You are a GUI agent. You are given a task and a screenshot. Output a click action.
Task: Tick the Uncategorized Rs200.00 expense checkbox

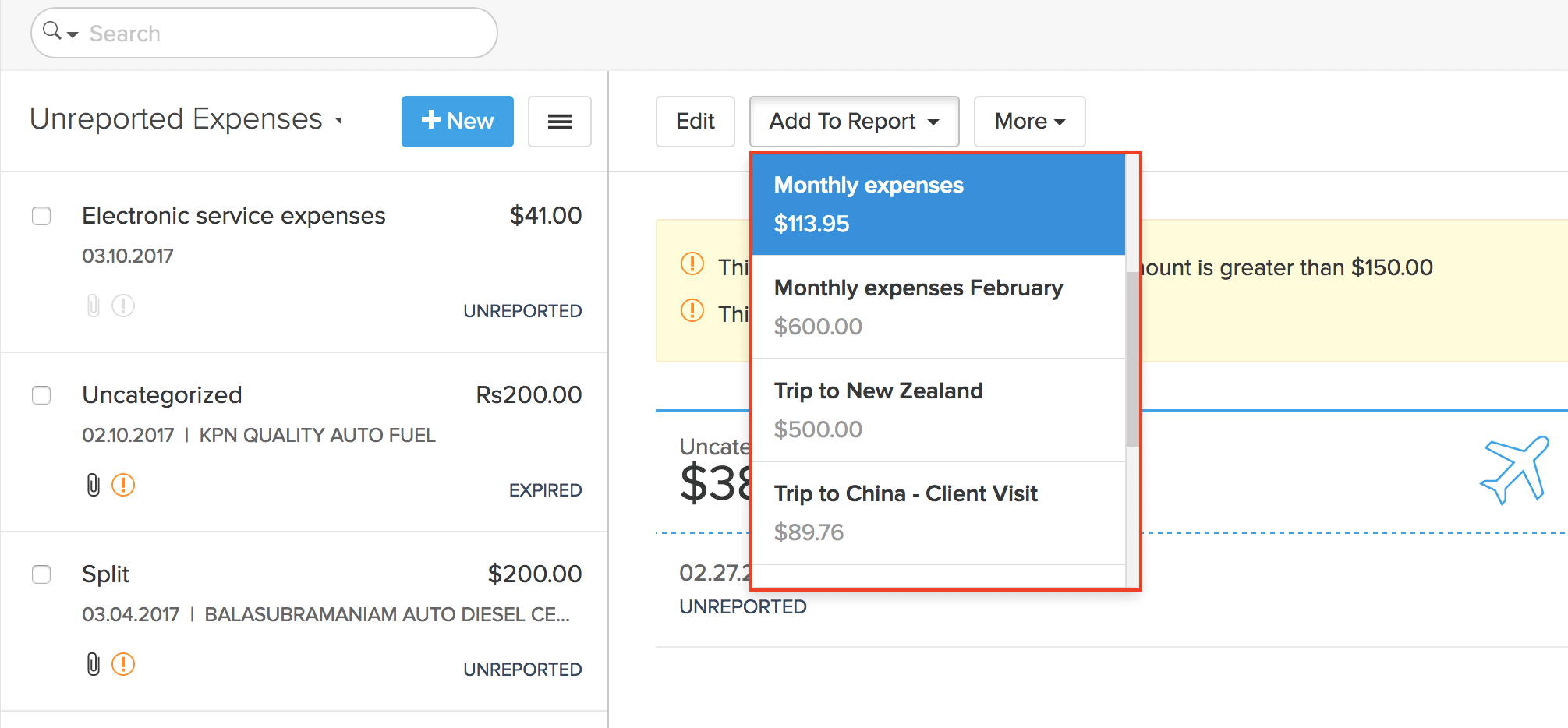click(41, 395)
